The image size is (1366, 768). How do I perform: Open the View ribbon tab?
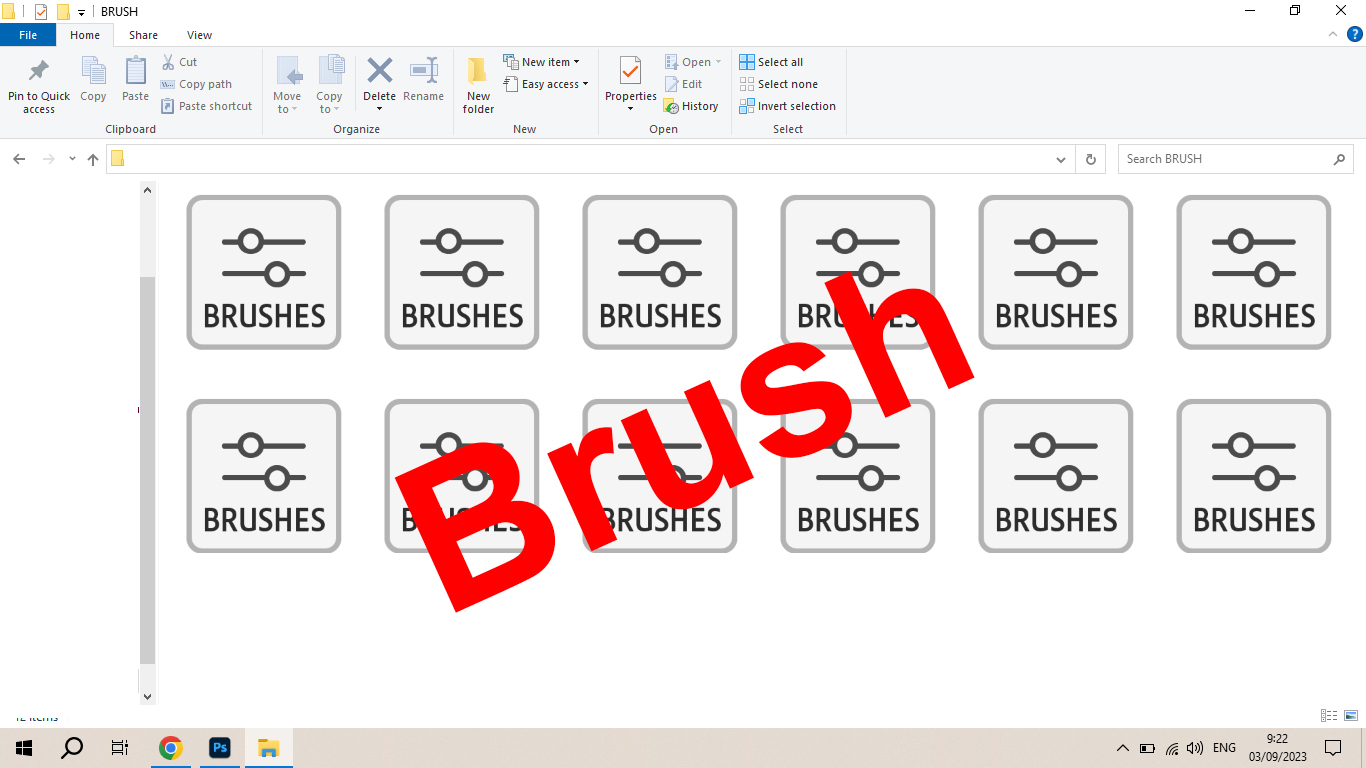click(x=199, y=35)
